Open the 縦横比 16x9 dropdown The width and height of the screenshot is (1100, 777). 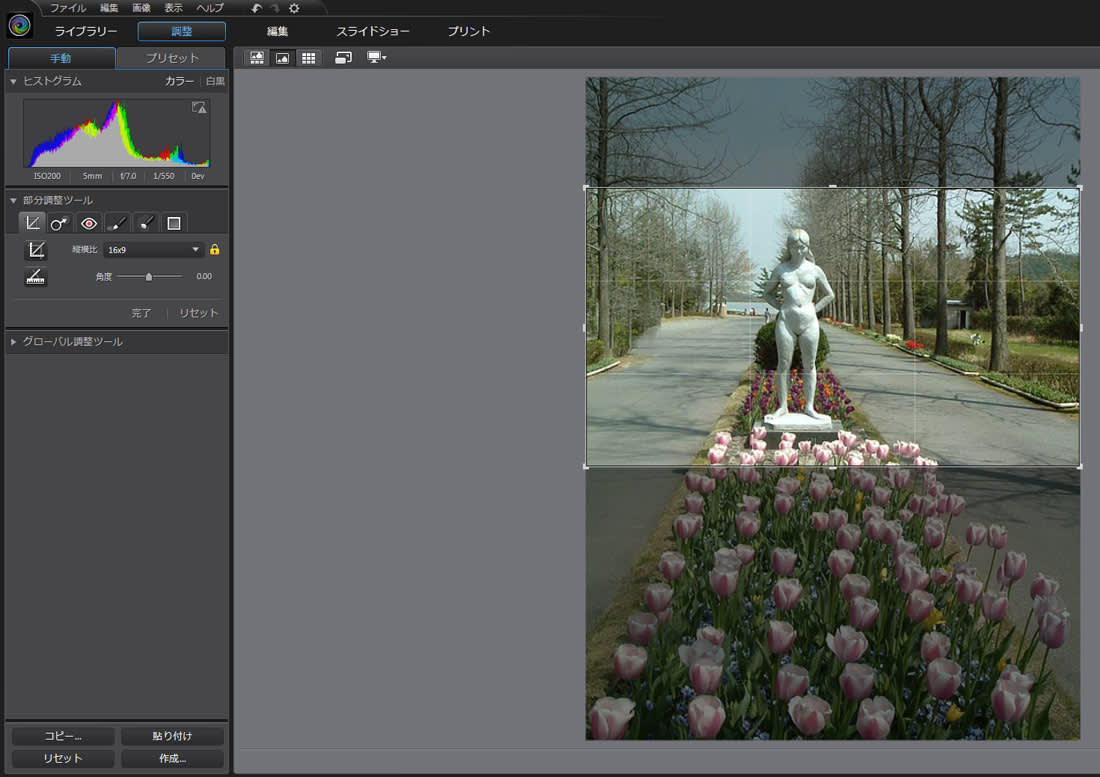pyautogui.click(x=154, y=250)
